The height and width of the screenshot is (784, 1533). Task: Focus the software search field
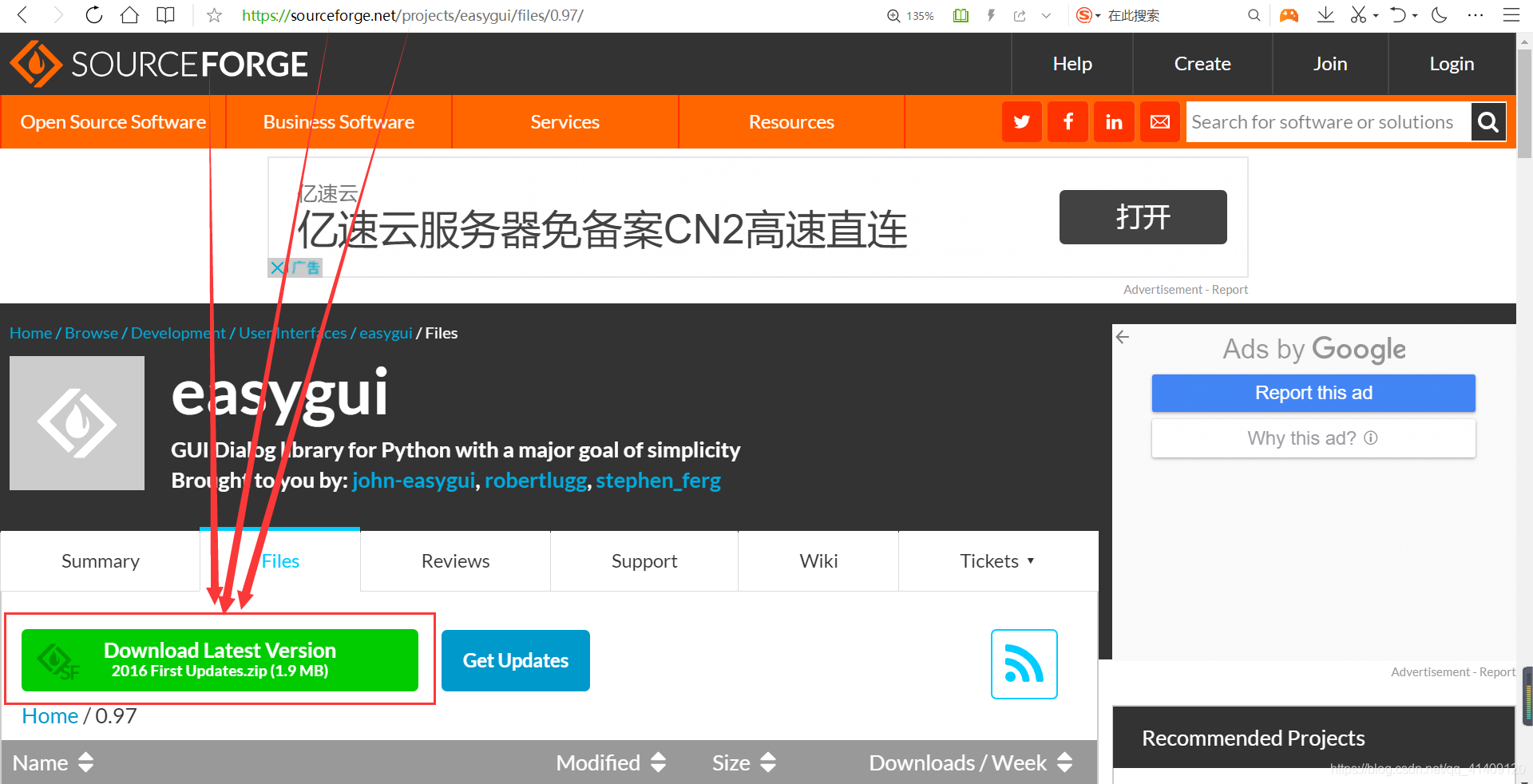point(1329,122)
